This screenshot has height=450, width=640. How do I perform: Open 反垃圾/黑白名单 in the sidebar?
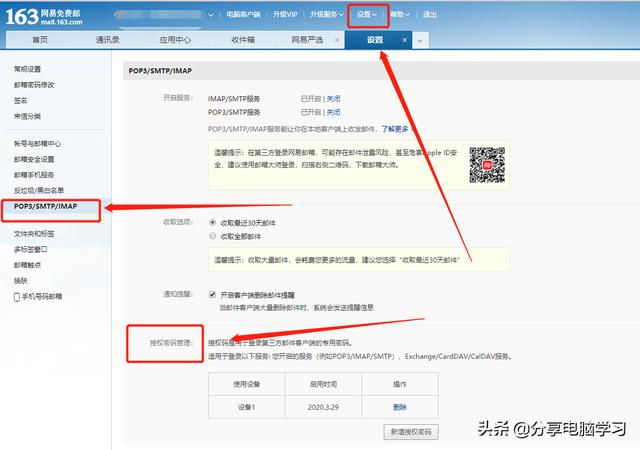[39, 190]
